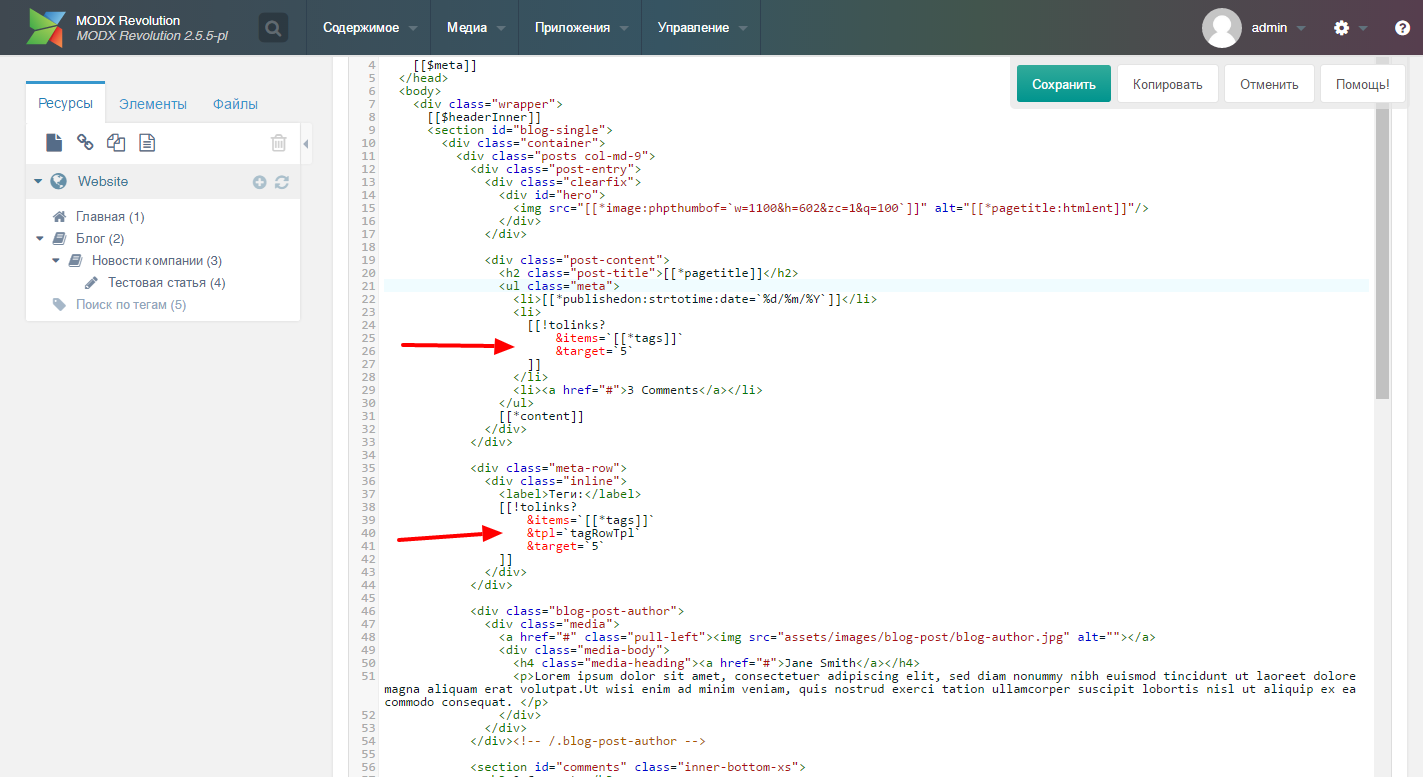Select Поиск по тегам (5) resource
This screenshot has width=1423, height=777.
[x=131, y=305]
